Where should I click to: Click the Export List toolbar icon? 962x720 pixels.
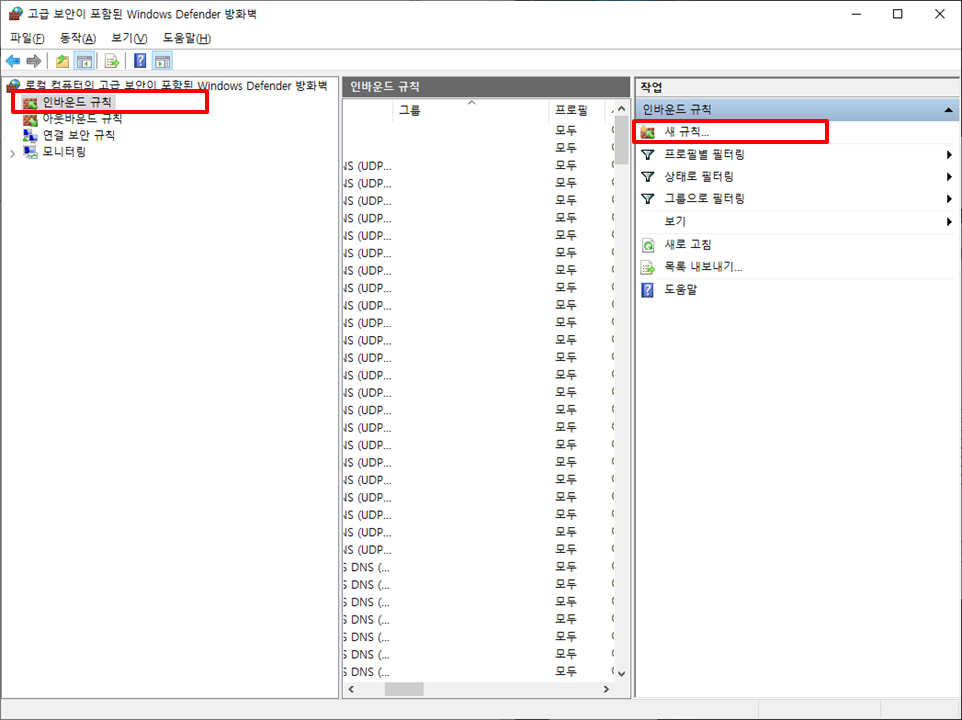[112, 61]
